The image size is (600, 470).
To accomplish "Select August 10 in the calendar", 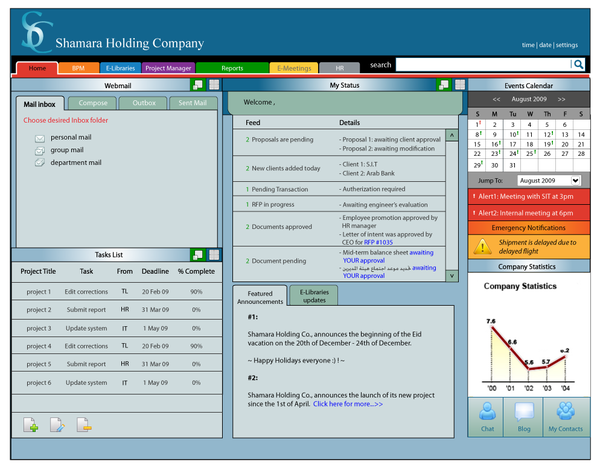I will (513, 134).
